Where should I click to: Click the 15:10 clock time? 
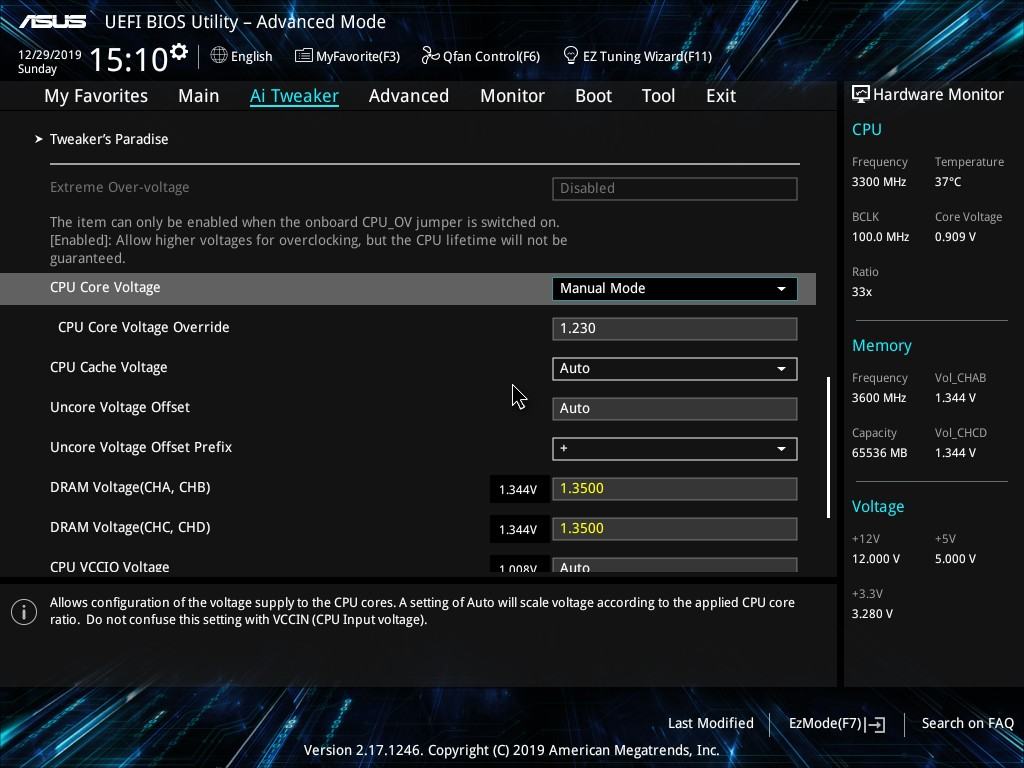129,59
